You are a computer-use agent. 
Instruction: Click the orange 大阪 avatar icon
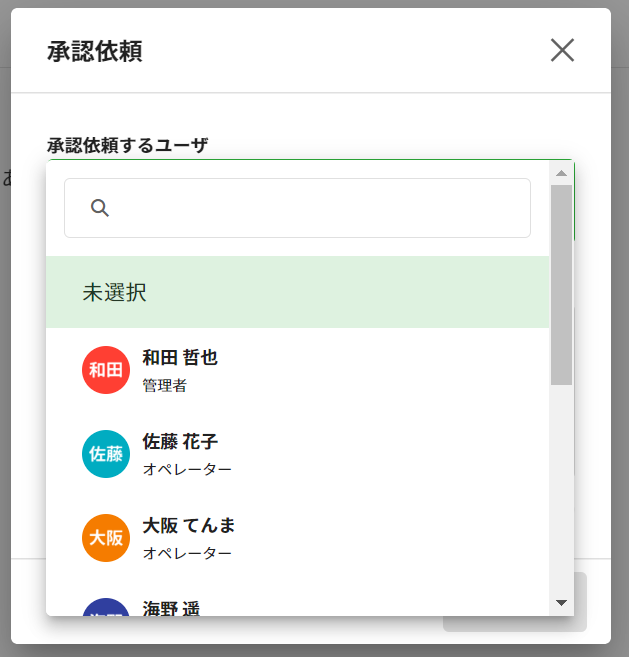point(106,538)
